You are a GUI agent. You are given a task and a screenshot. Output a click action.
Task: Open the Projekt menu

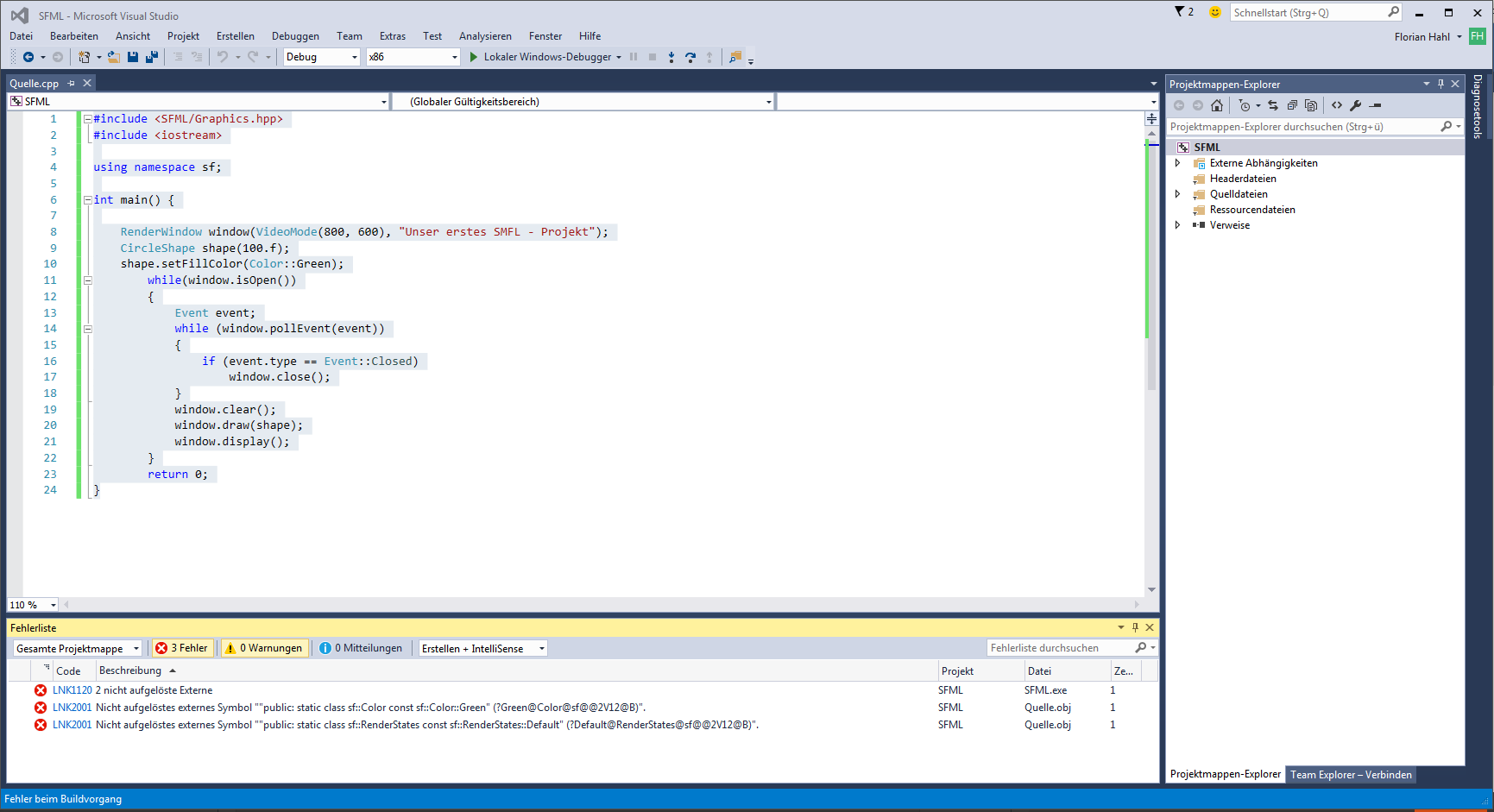[x=183, y=36]
